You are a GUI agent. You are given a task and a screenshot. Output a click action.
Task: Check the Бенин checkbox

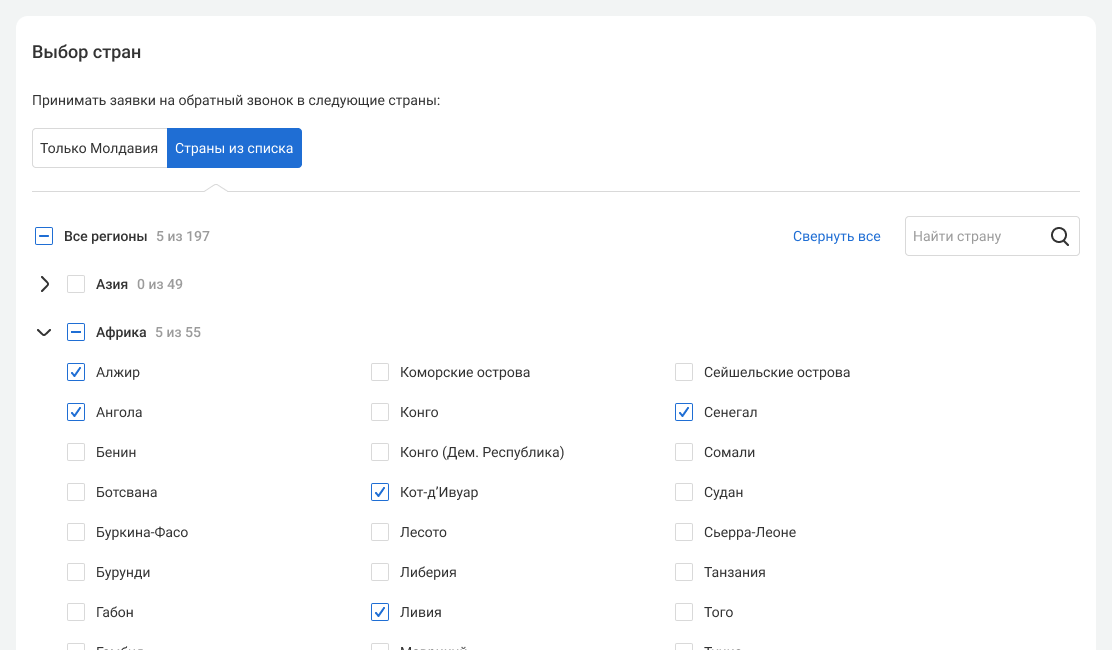point(76,452)
